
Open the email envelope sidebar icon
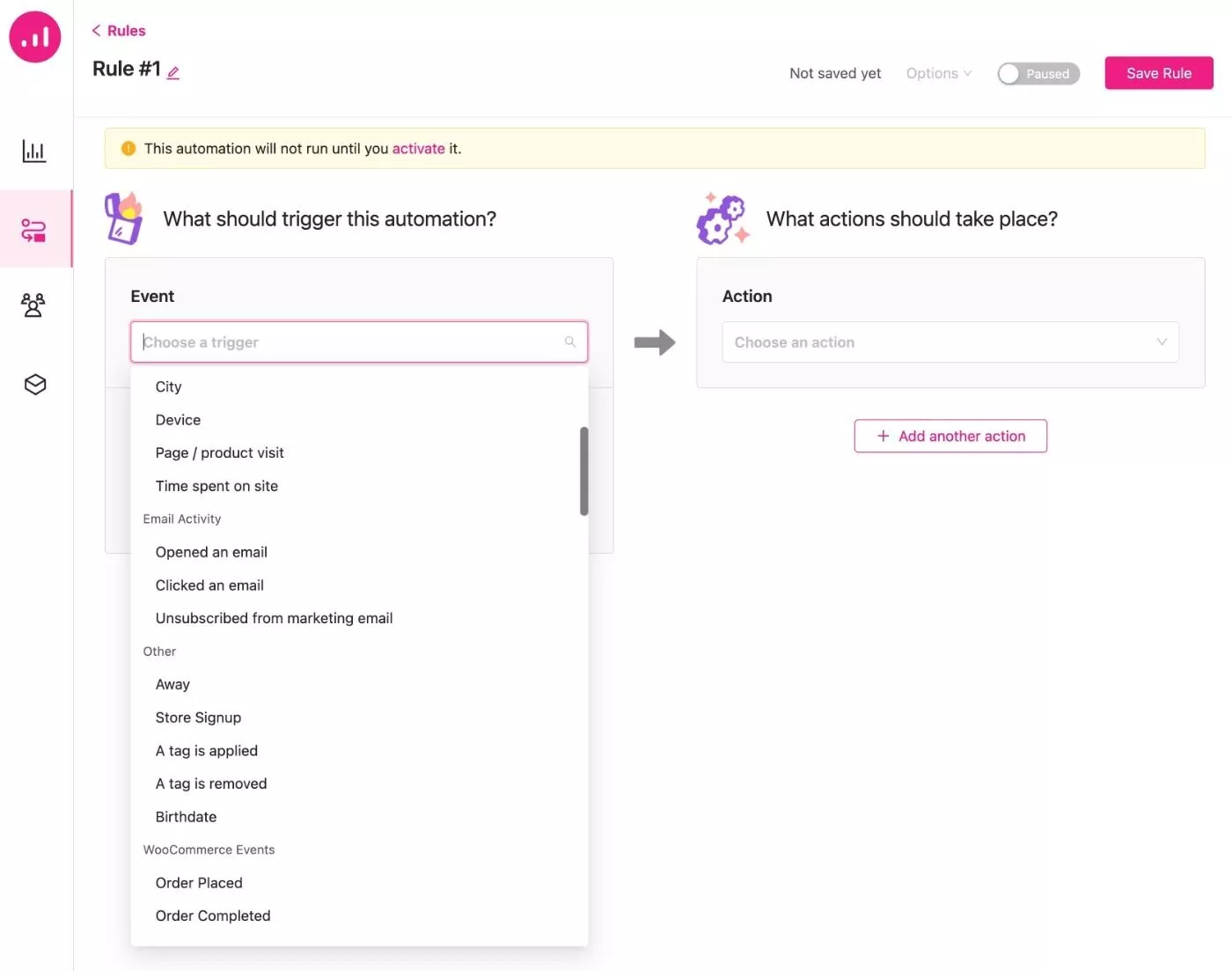click(34, 385)
